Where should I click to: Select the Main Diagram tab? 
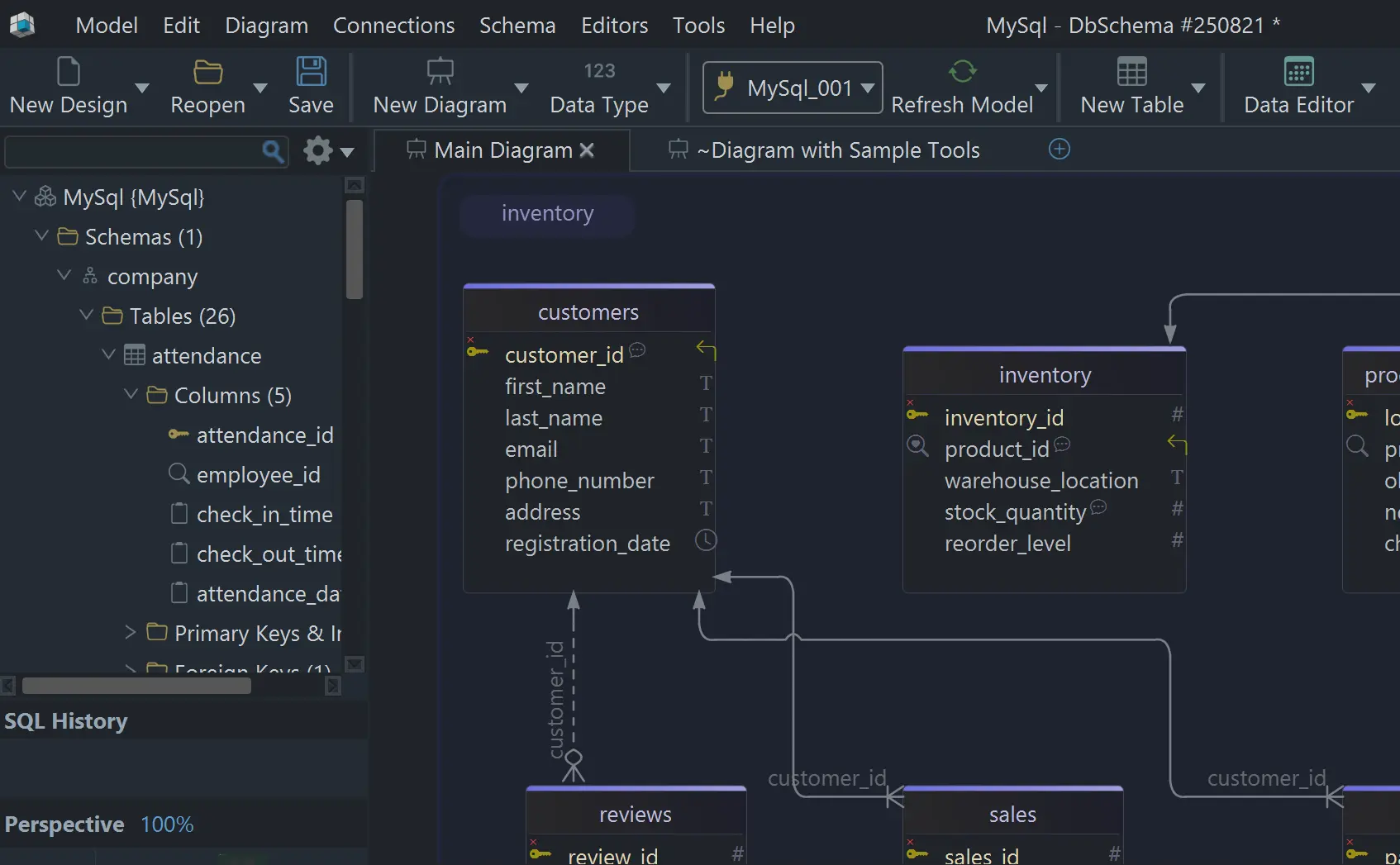click(x=502, y=150)
